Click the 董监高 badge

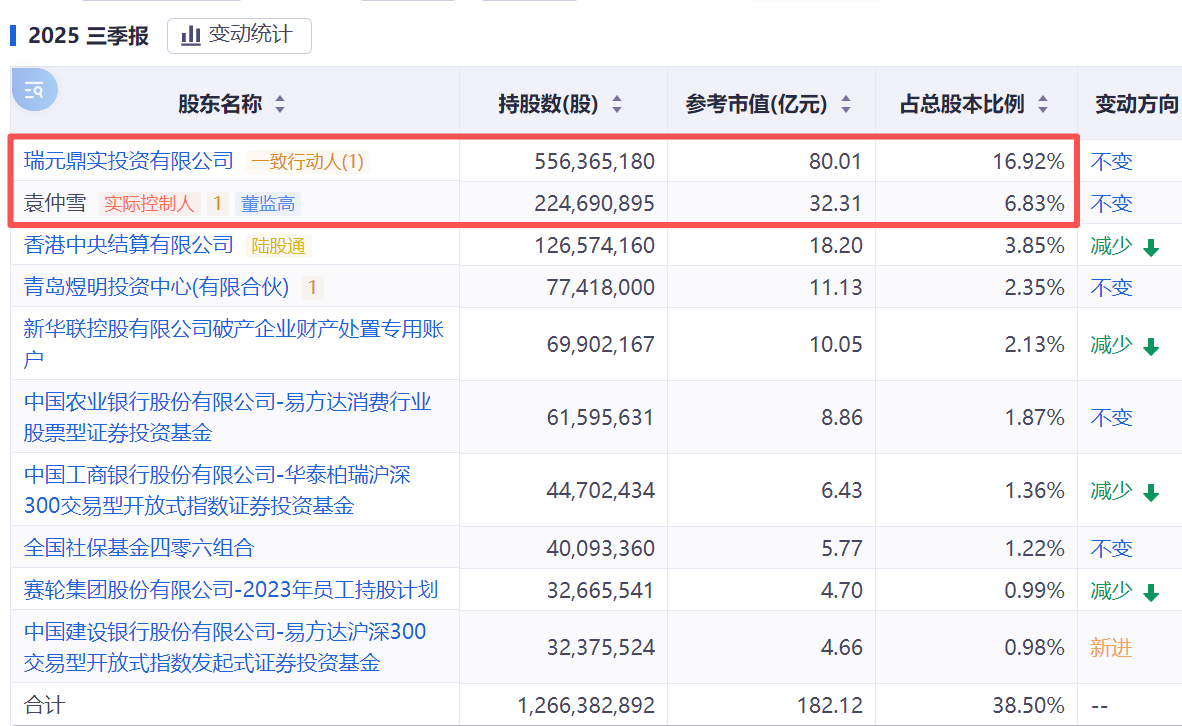point(268,204)
